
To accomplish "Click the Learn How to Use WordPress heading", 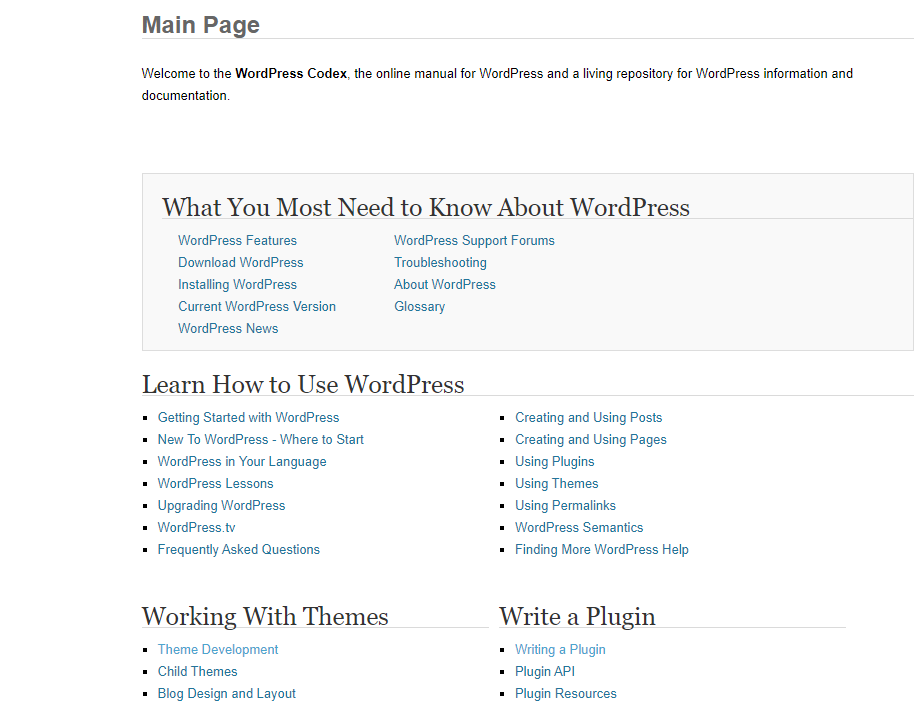I will point(303,384).
